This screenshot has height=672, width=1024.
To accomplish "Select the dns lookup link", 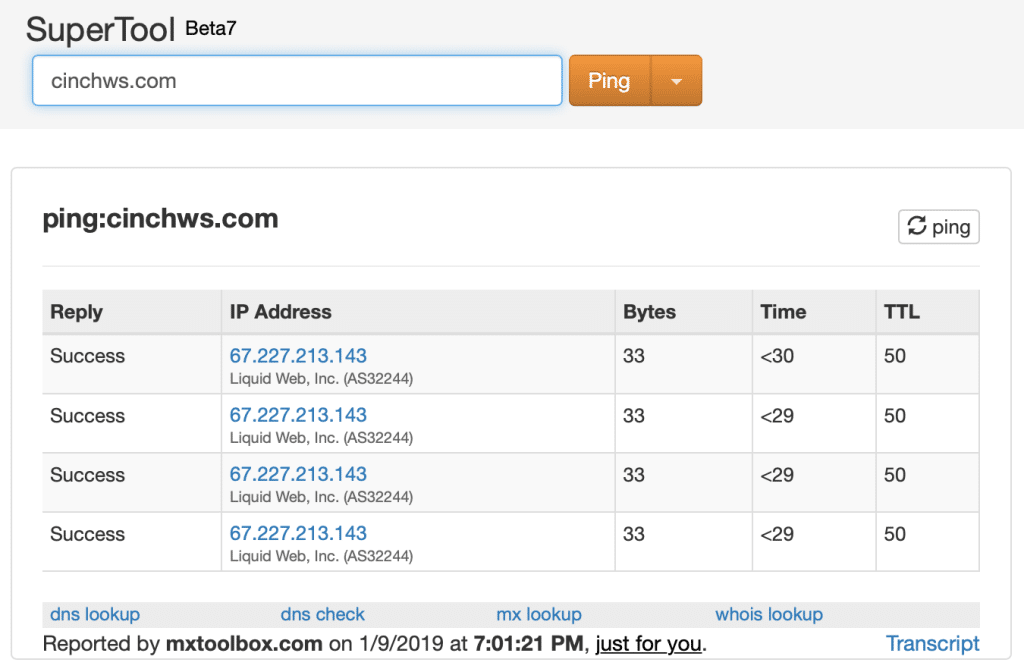I will tap(95, 614).
